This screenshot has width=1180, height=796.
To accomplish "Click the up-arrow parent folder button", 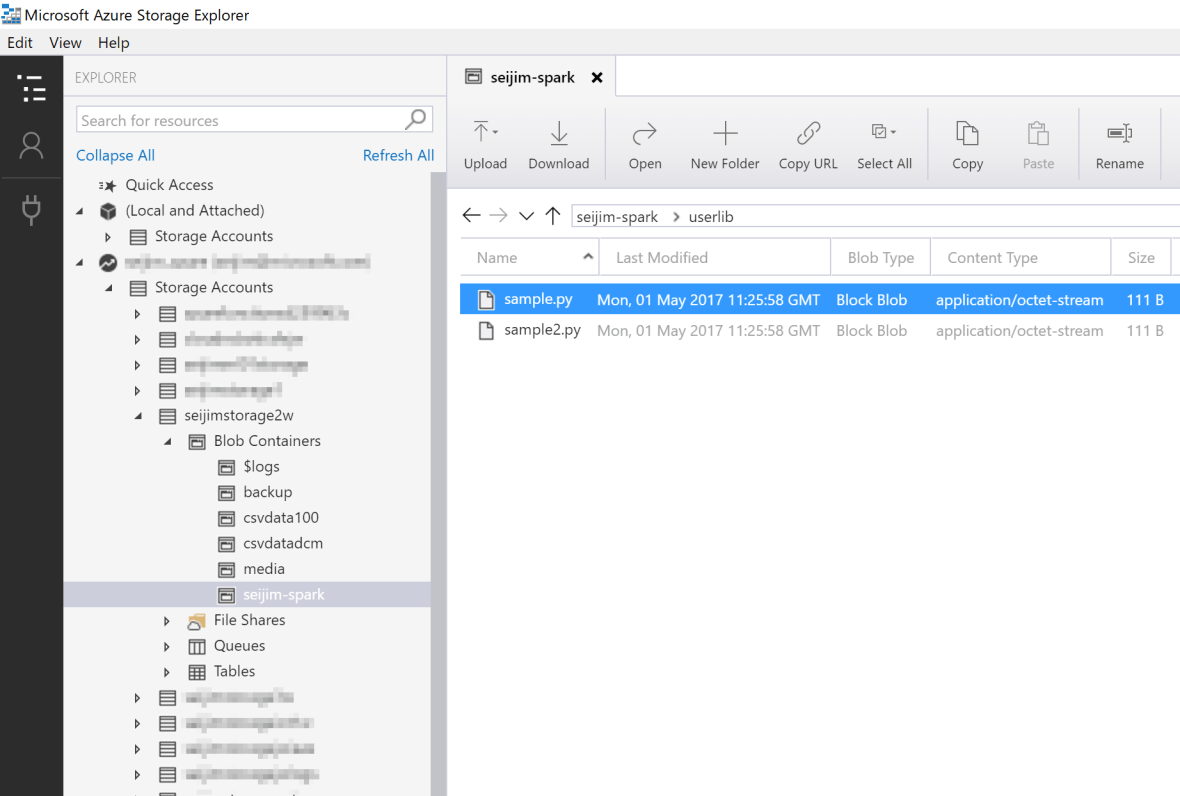I will pyautogui.click(x=553, y=217).
